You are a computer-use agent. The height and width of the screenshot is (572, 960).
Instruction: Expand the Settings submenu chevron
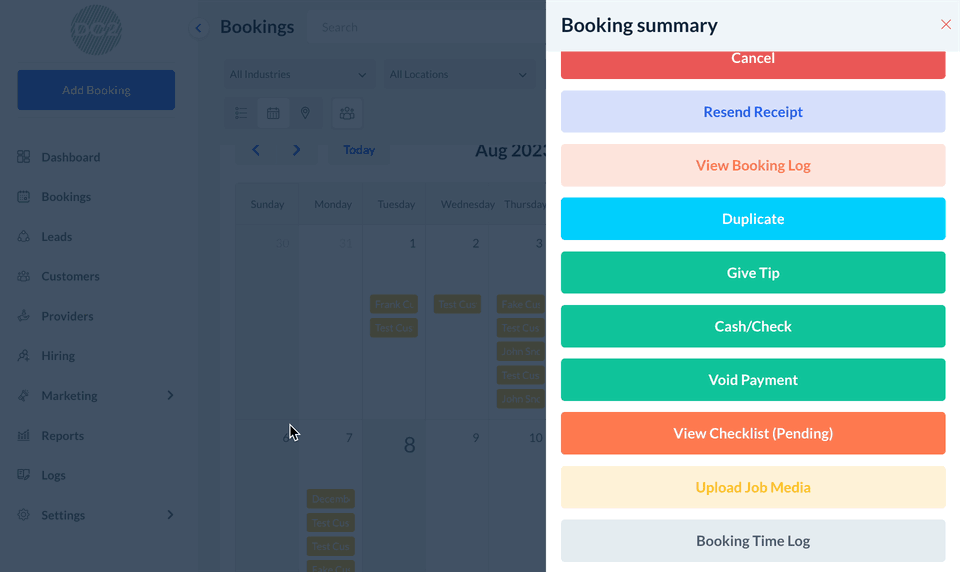click(x=170, y=514)
